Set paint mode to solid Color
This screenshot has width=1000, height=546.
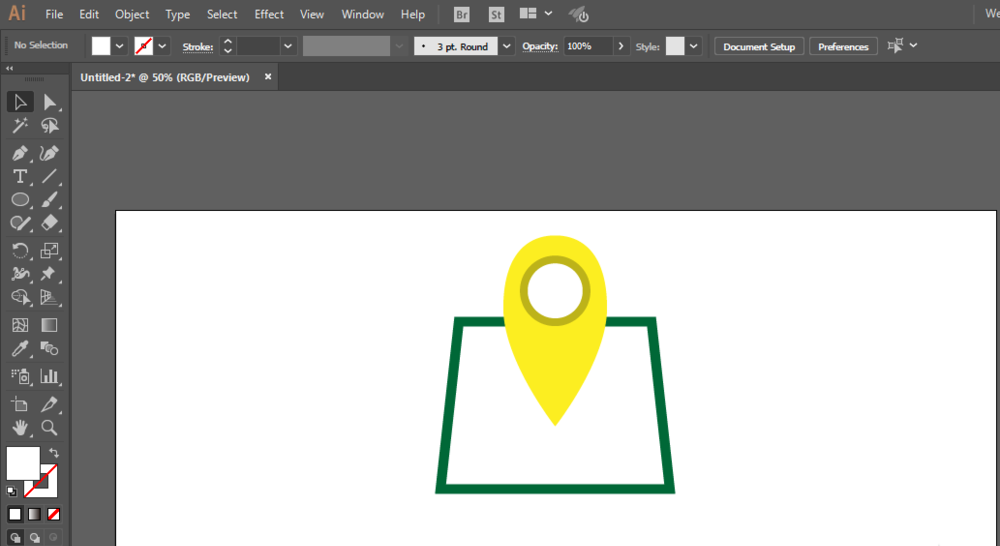15,514
